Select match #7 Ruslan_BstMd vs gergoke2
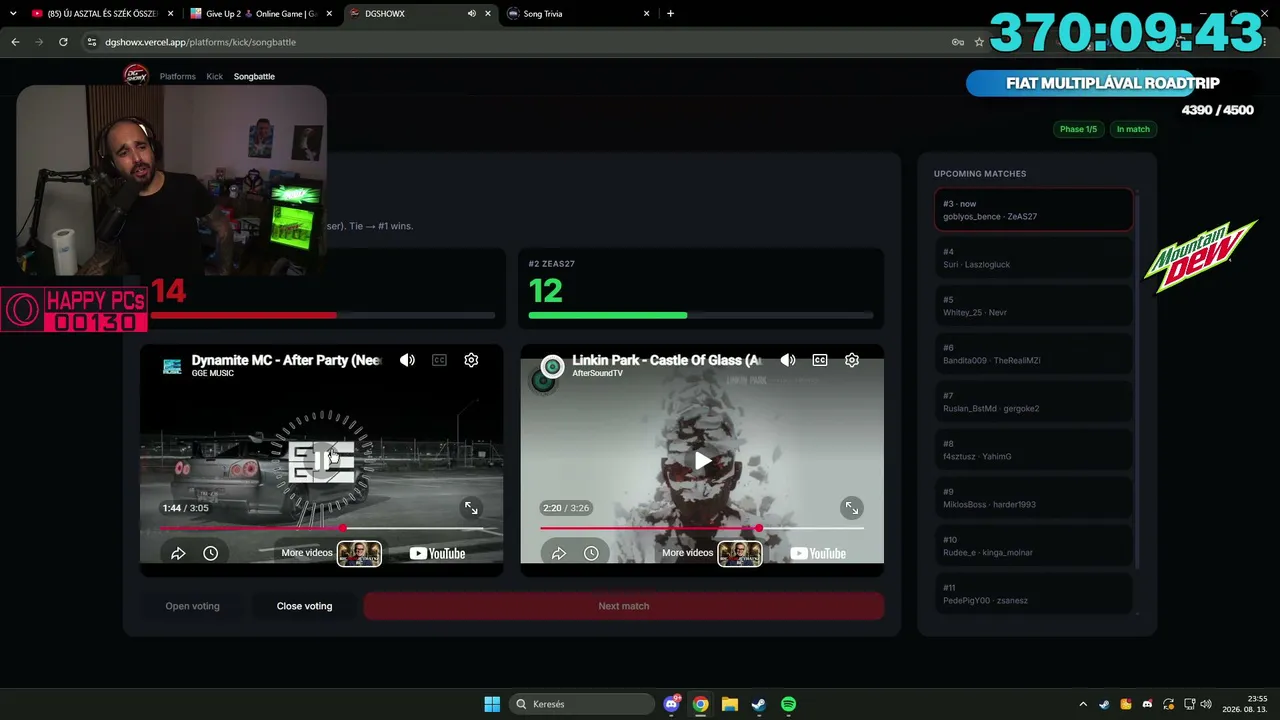Image resolution: width=1280 pixels, height=720 pixels. [1034, 402]
